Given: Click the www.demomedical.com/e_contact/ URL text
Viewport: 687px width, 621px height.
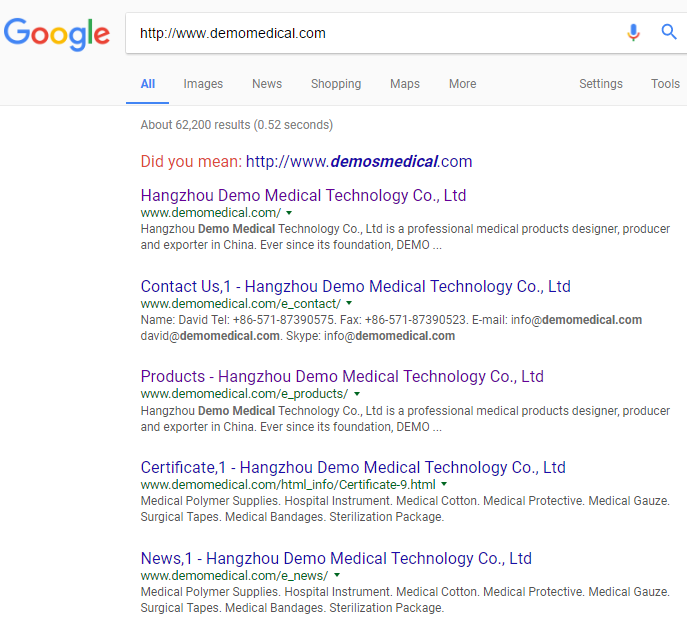Looking at the screenshot, I should (x=241, y=304).
